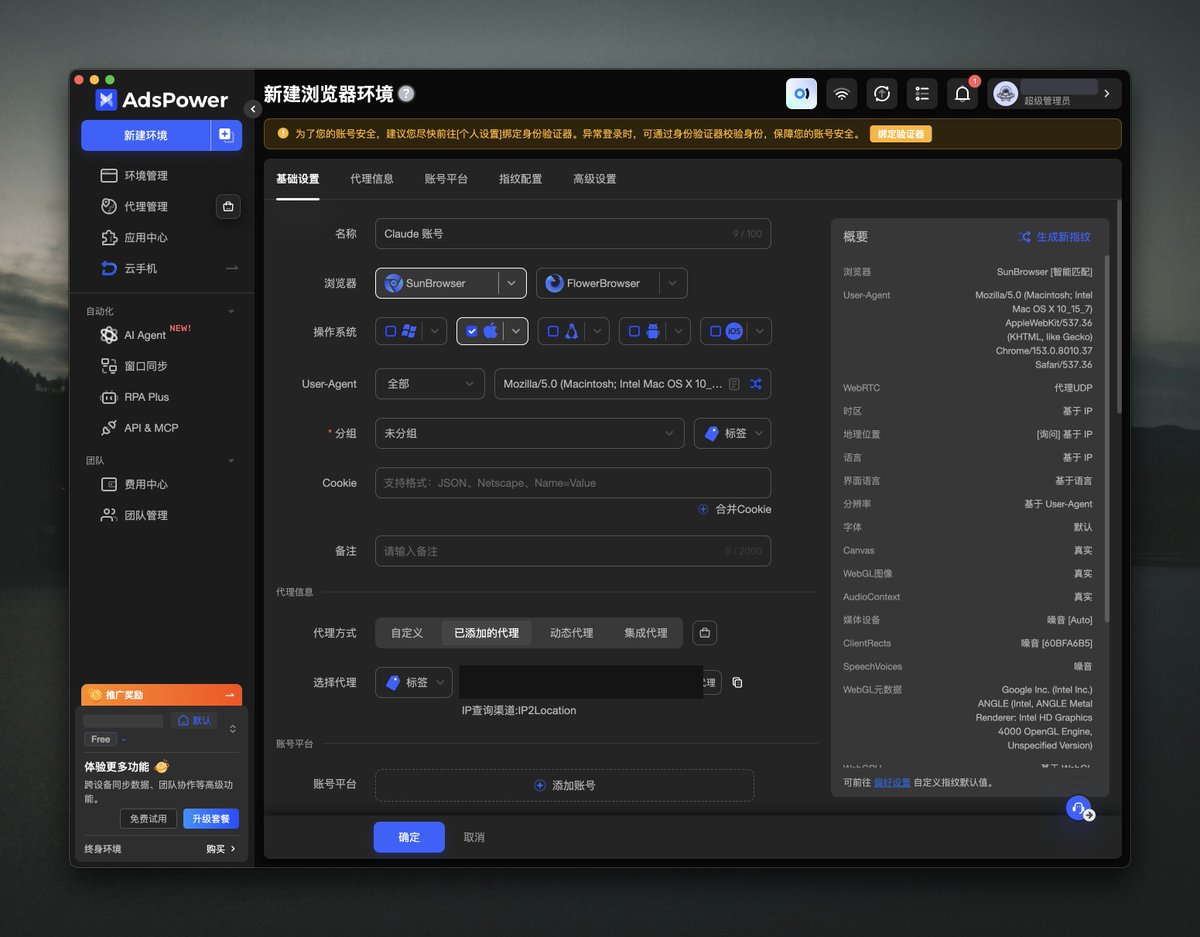The width and height of the screenshot is (1200, 937).
Task: Click the 确定 confirm button
Action: click(x=409, y=837)
